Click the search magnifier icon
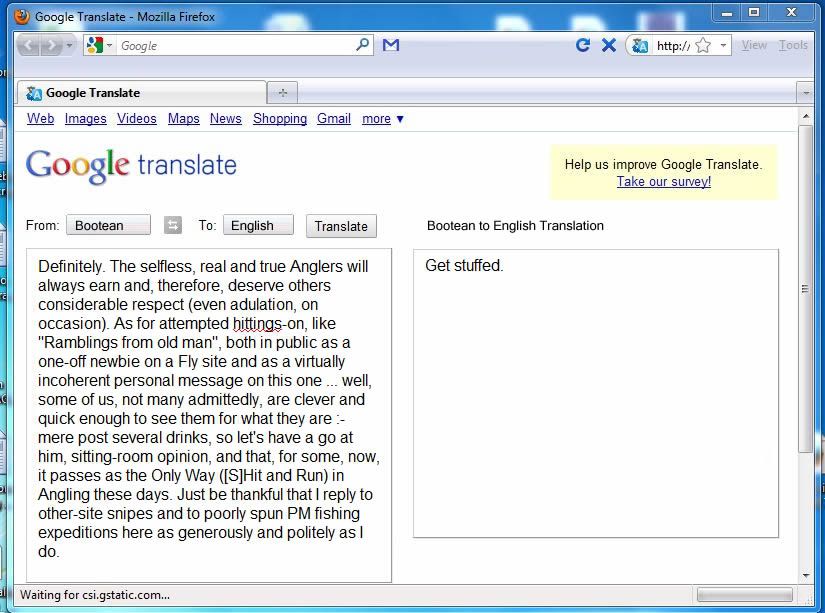The image size is (825, 613). click(363, 45)
